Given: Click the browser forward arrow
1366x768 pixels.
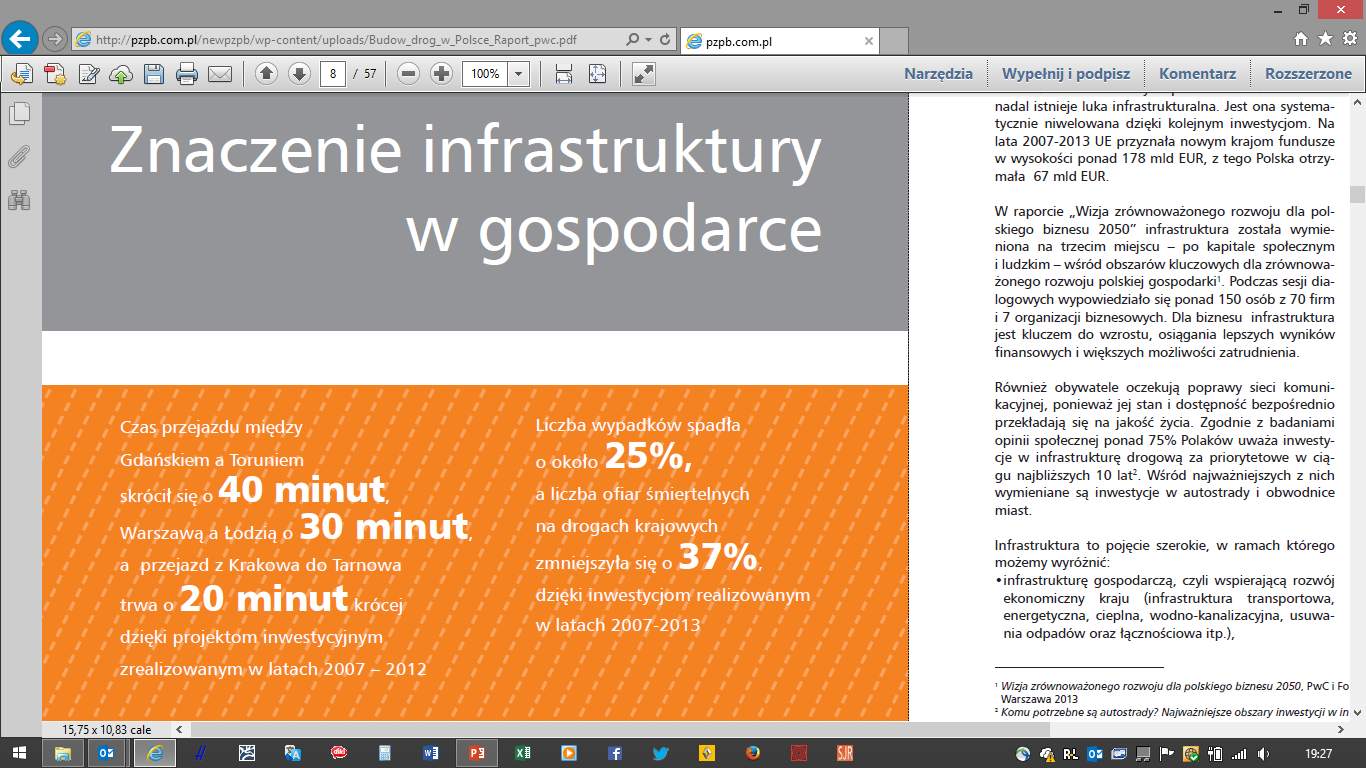Looking at the screenshot, I should [54, 40].
